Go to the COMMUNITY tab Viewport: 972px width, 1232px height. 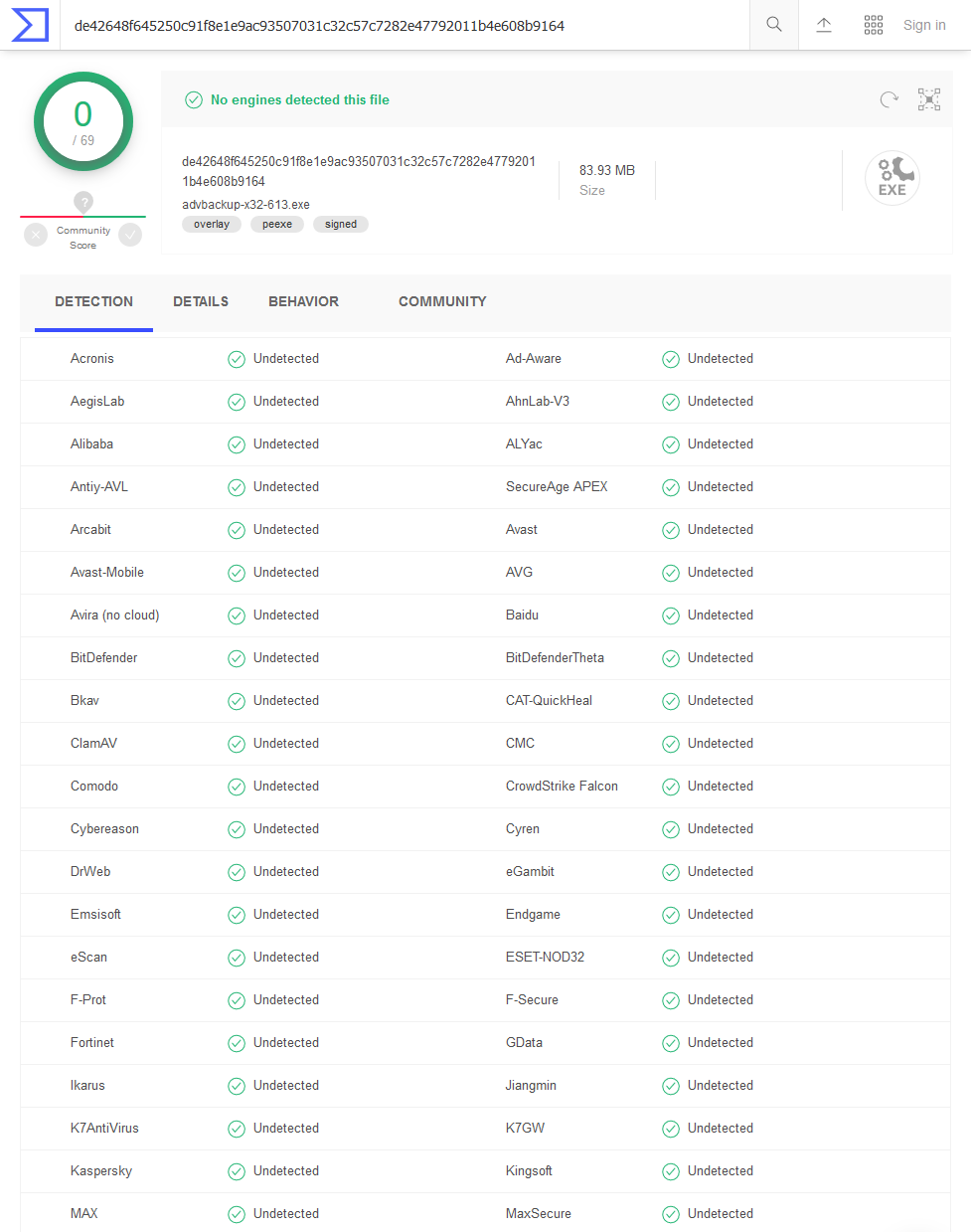coord(442,301)
